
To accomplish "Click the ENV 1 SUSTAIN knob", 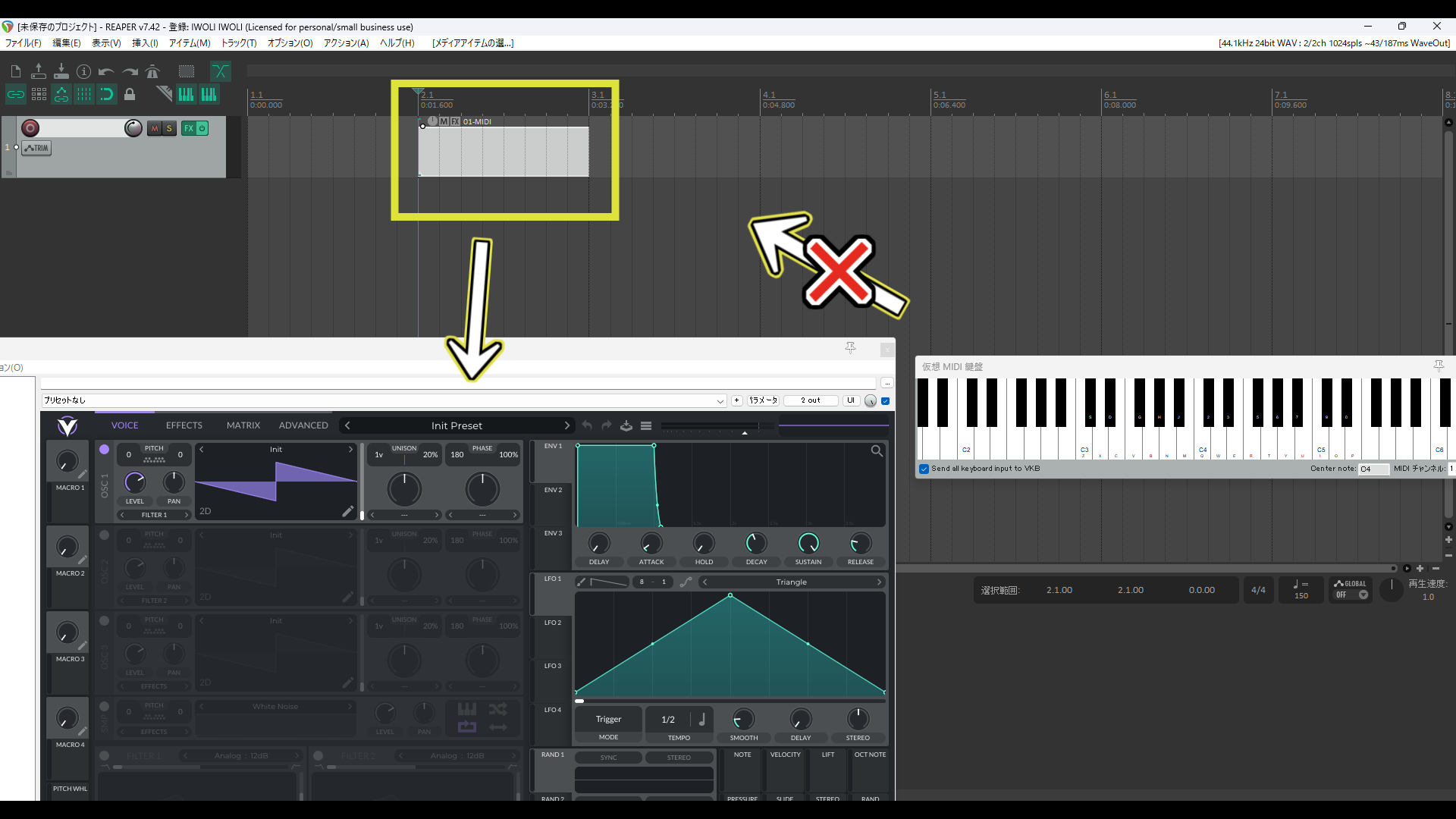I will point(808,543).
